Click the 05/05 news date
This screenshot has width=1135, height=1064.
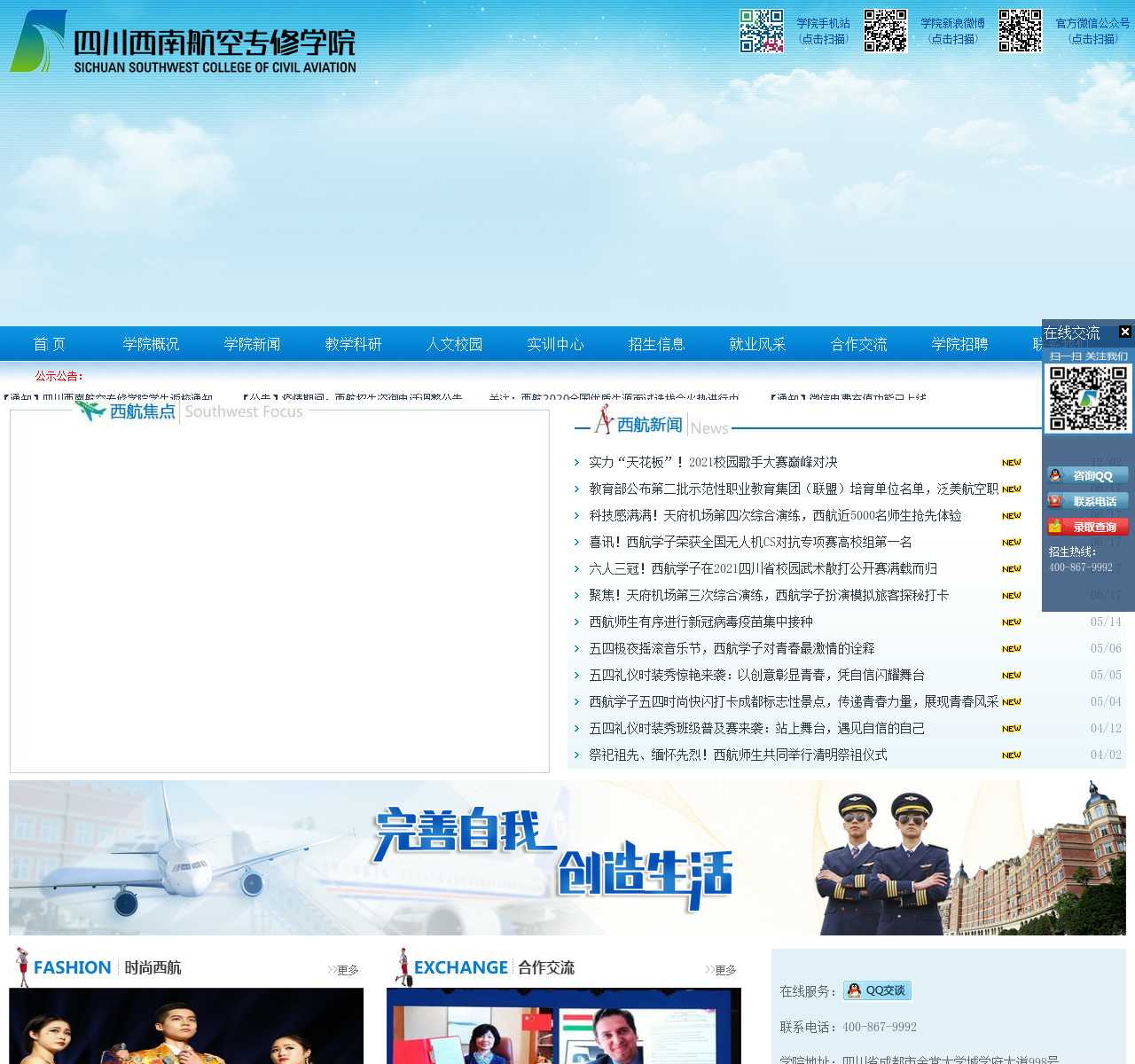1106,675
